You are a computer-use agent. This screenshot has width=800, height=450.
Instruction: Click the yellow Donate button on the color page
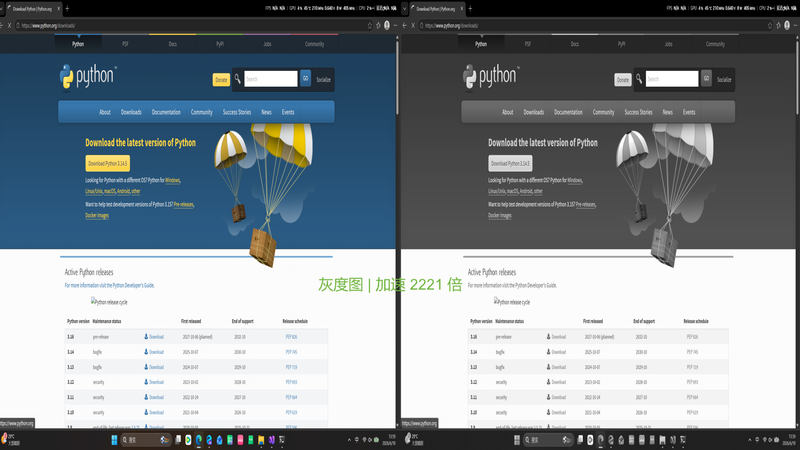pos(221,80)
